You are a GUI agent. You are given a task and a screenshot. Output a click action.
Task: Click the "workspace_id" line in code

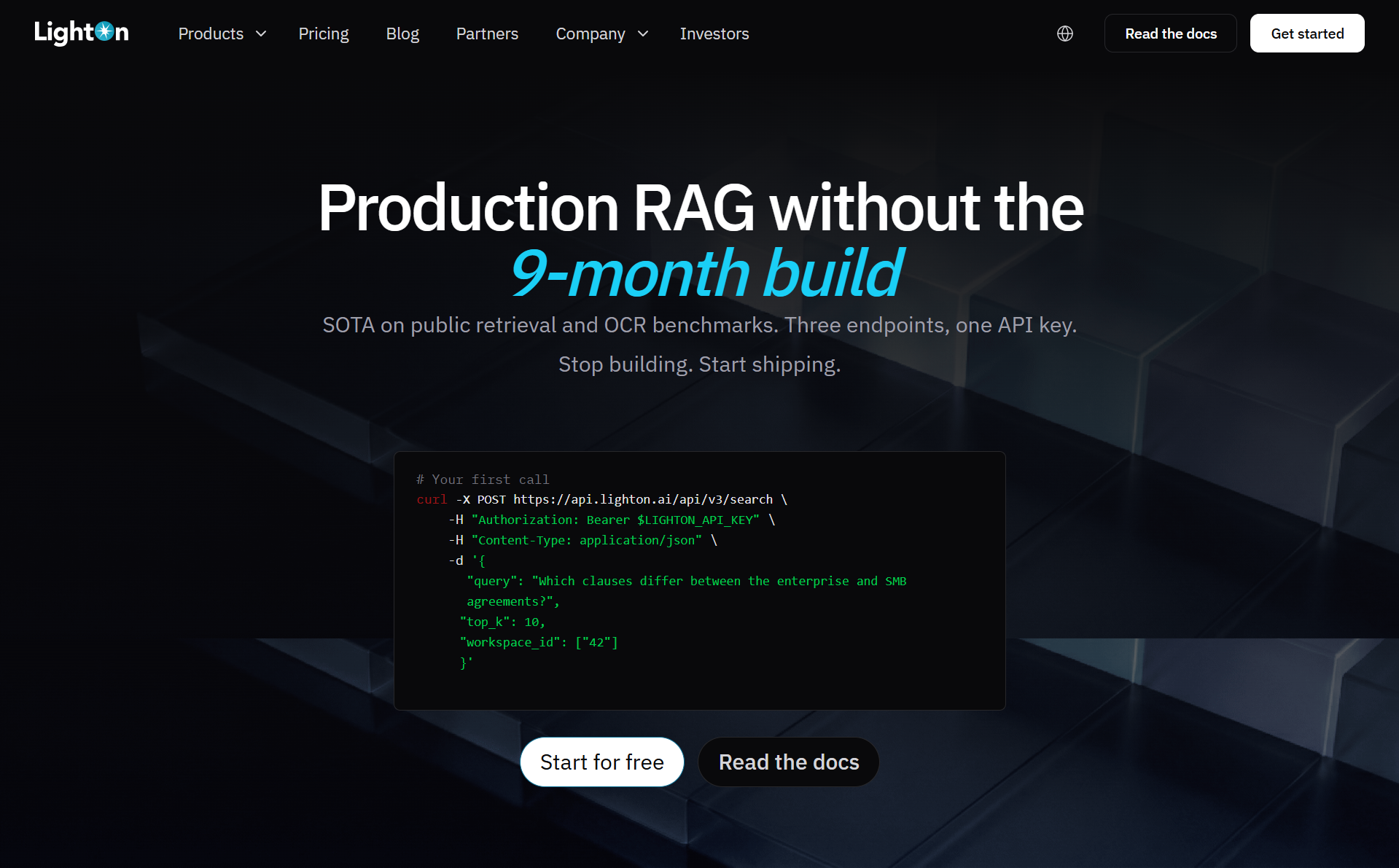[539, 642]
